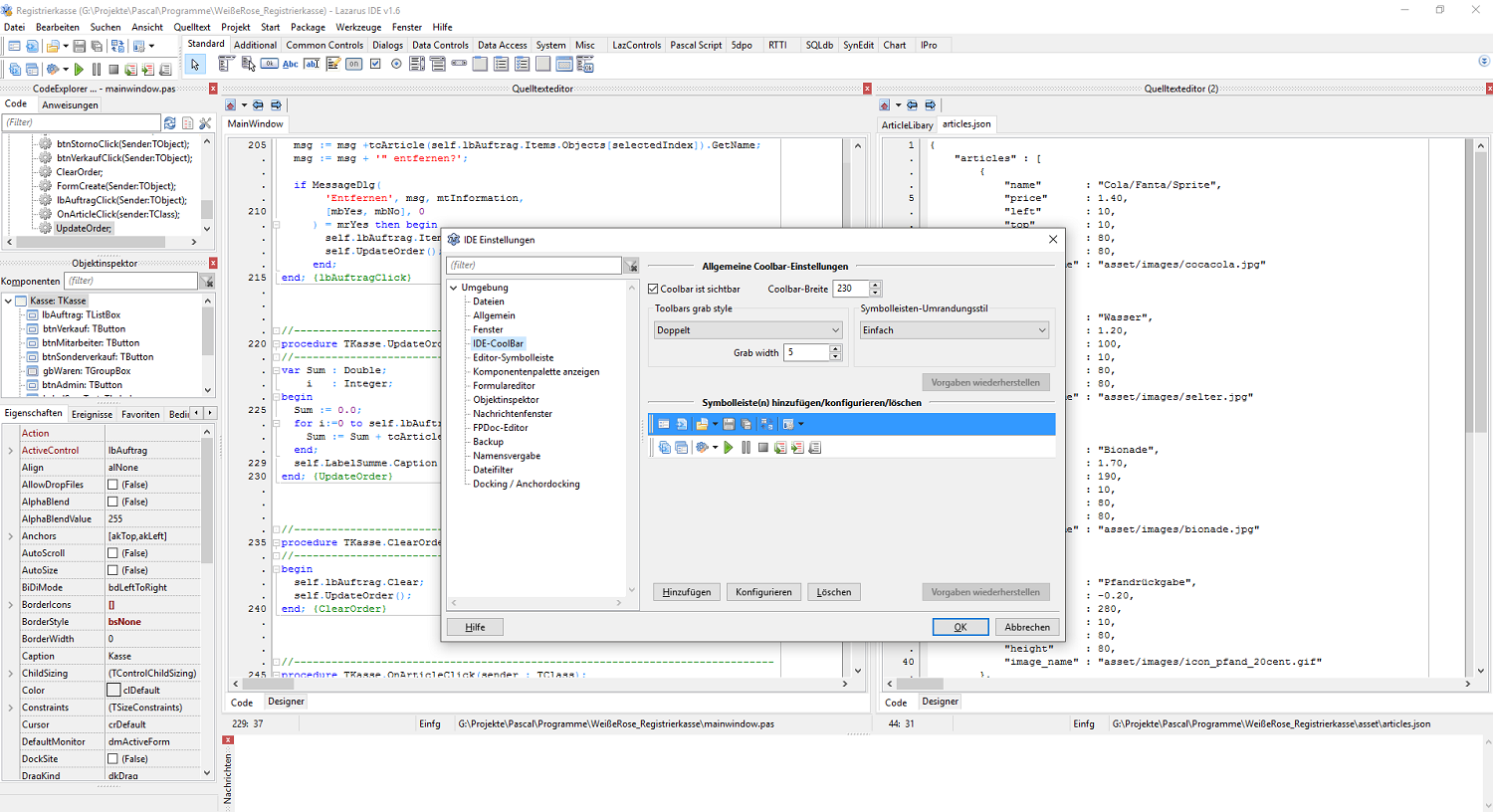Select 'Editor-Symbolleiste' in settings tree
This screenshot has width=1493, height=812.
(513, 357)
